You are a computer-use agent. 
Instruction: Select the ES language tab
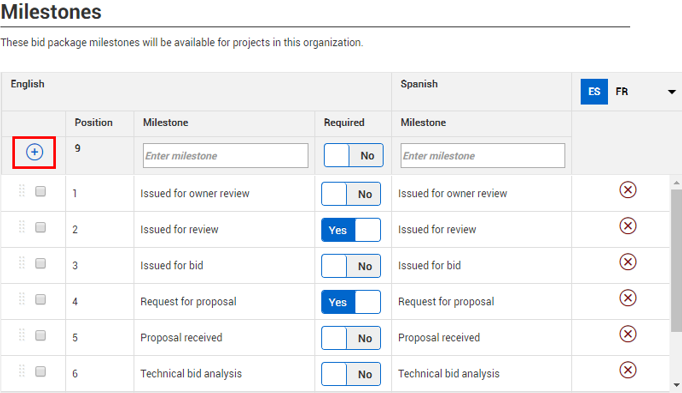click(594, 91)
